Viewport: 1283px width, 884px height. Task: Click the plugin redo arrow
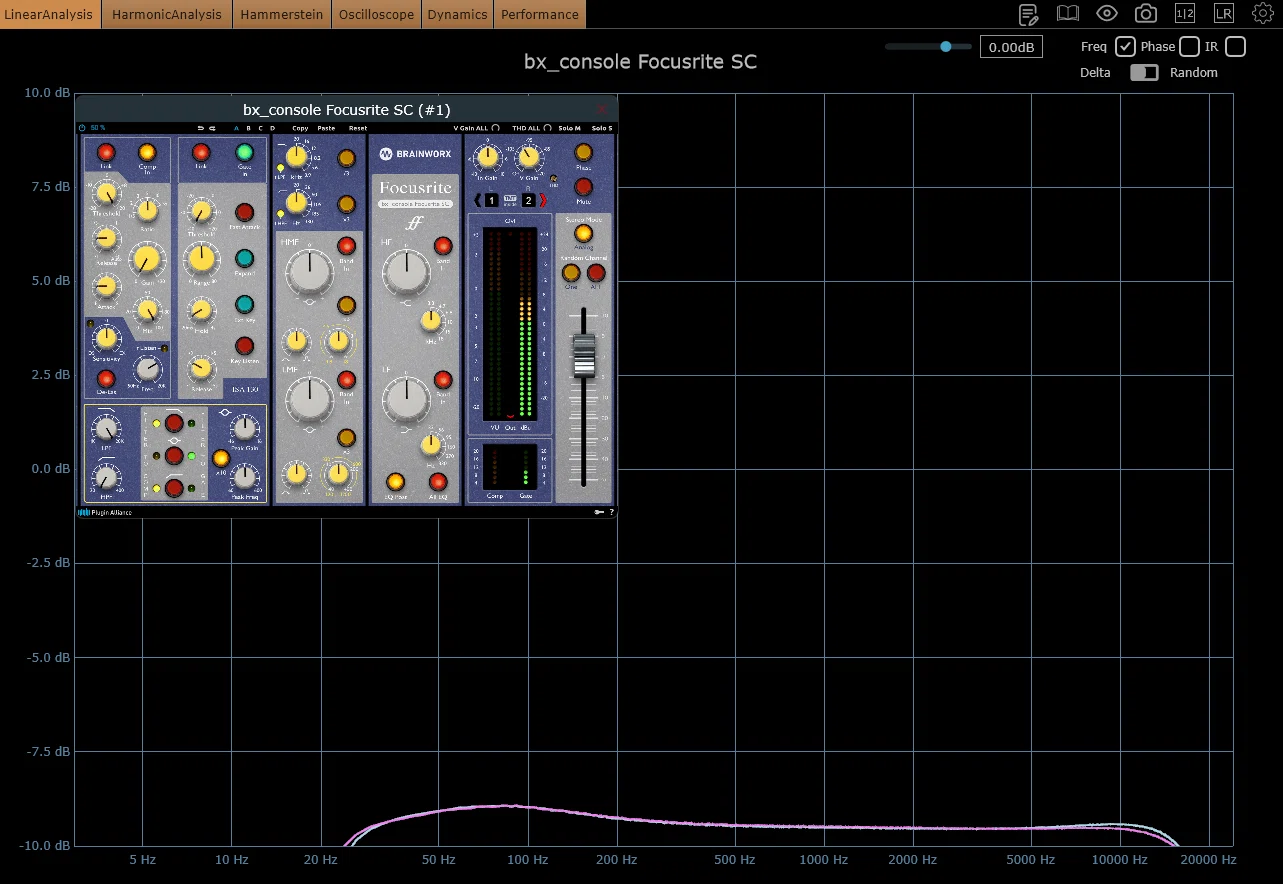(x=212, y=128)
